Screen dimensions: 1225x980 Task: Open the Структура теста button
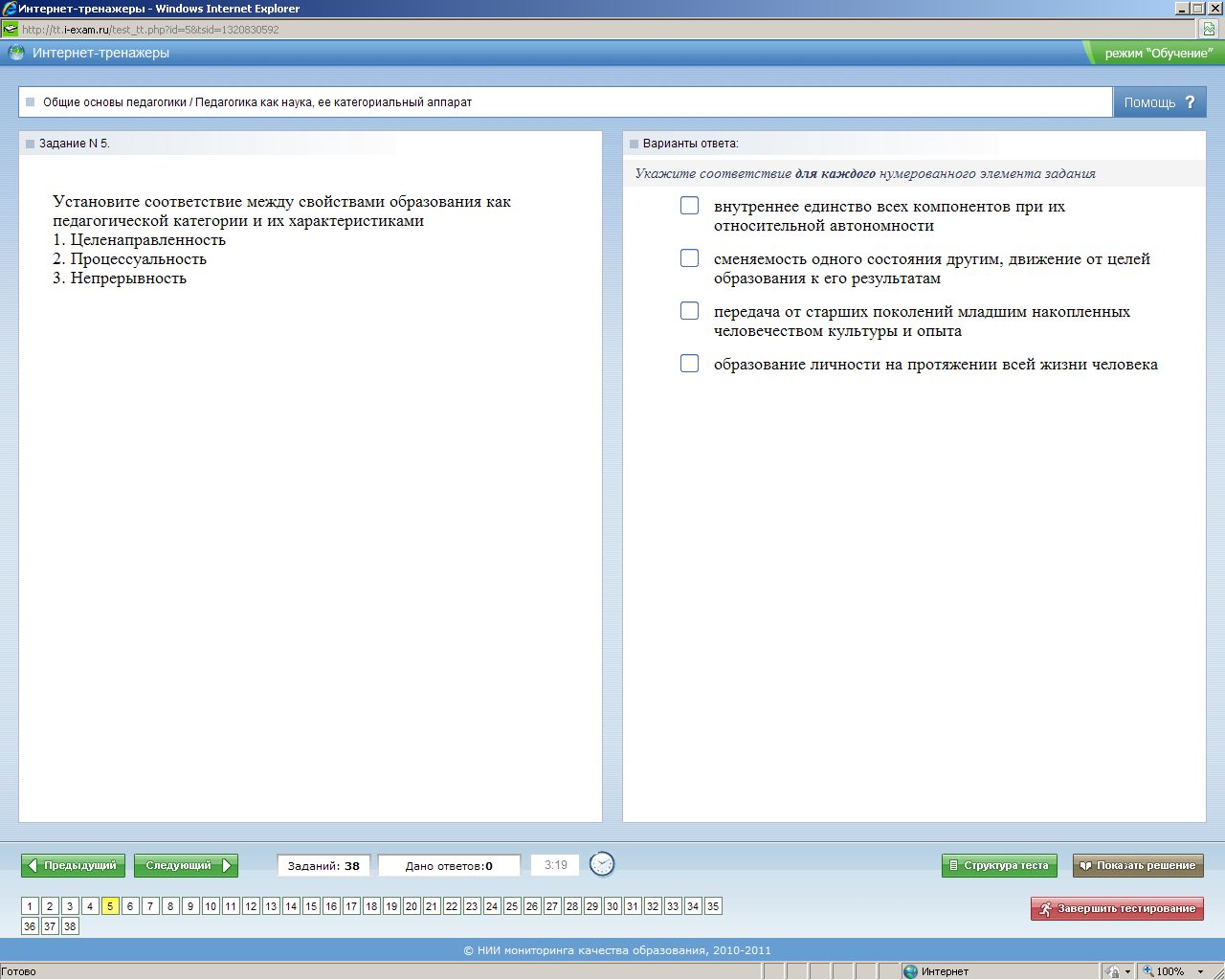[999, 865]
